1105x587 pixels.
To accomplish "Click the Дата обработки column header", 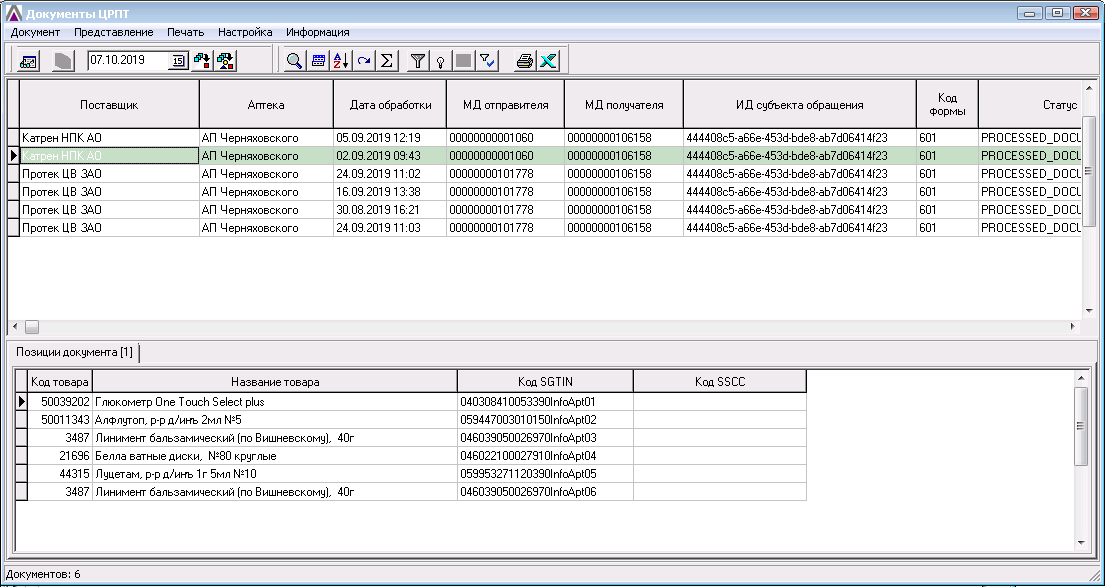I will [390, 104].
